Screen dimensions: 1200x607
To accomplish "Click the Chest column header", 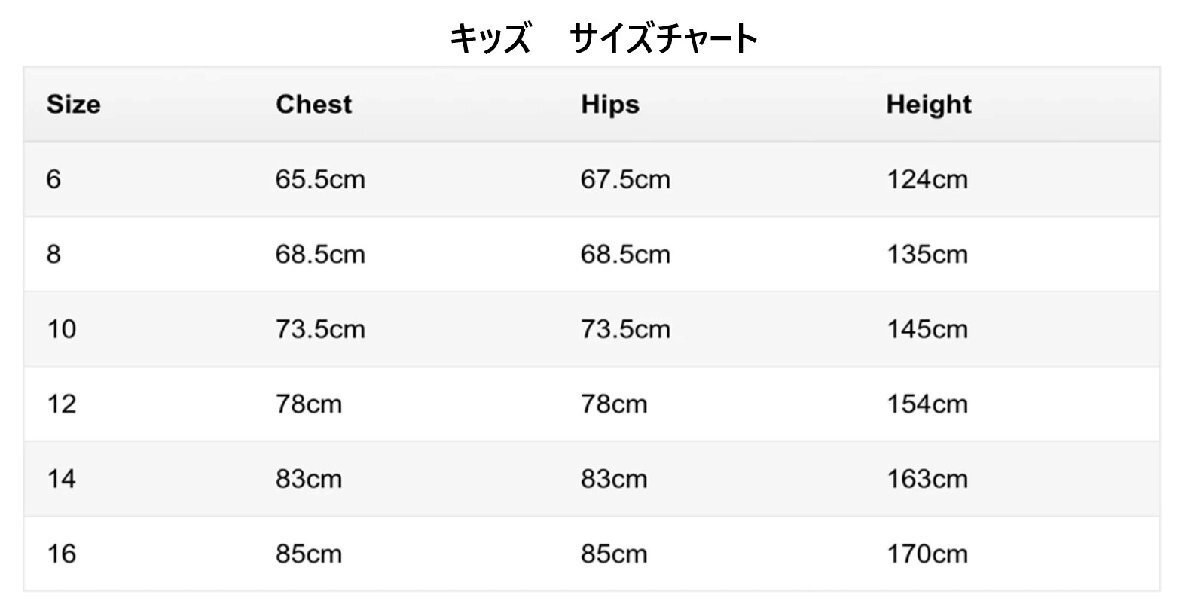I will point(314,104).
